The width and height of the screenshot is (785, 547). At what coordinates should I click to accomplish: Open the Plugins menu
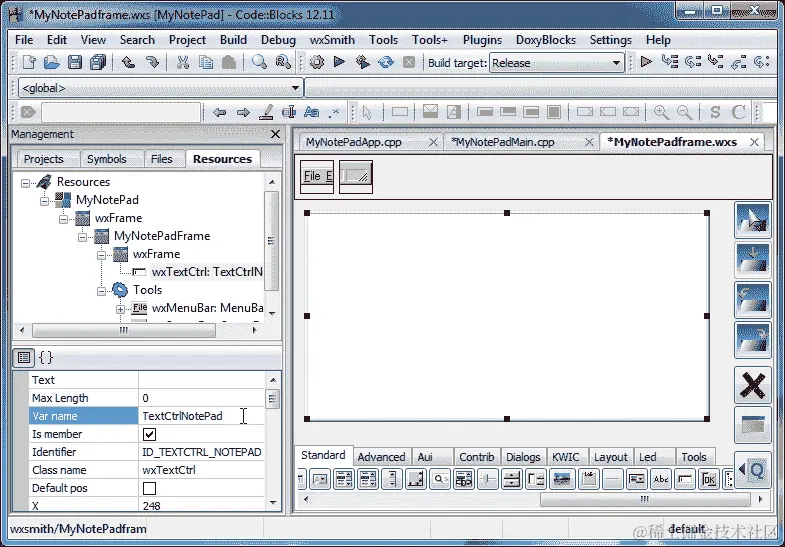(x=482, y=40)
